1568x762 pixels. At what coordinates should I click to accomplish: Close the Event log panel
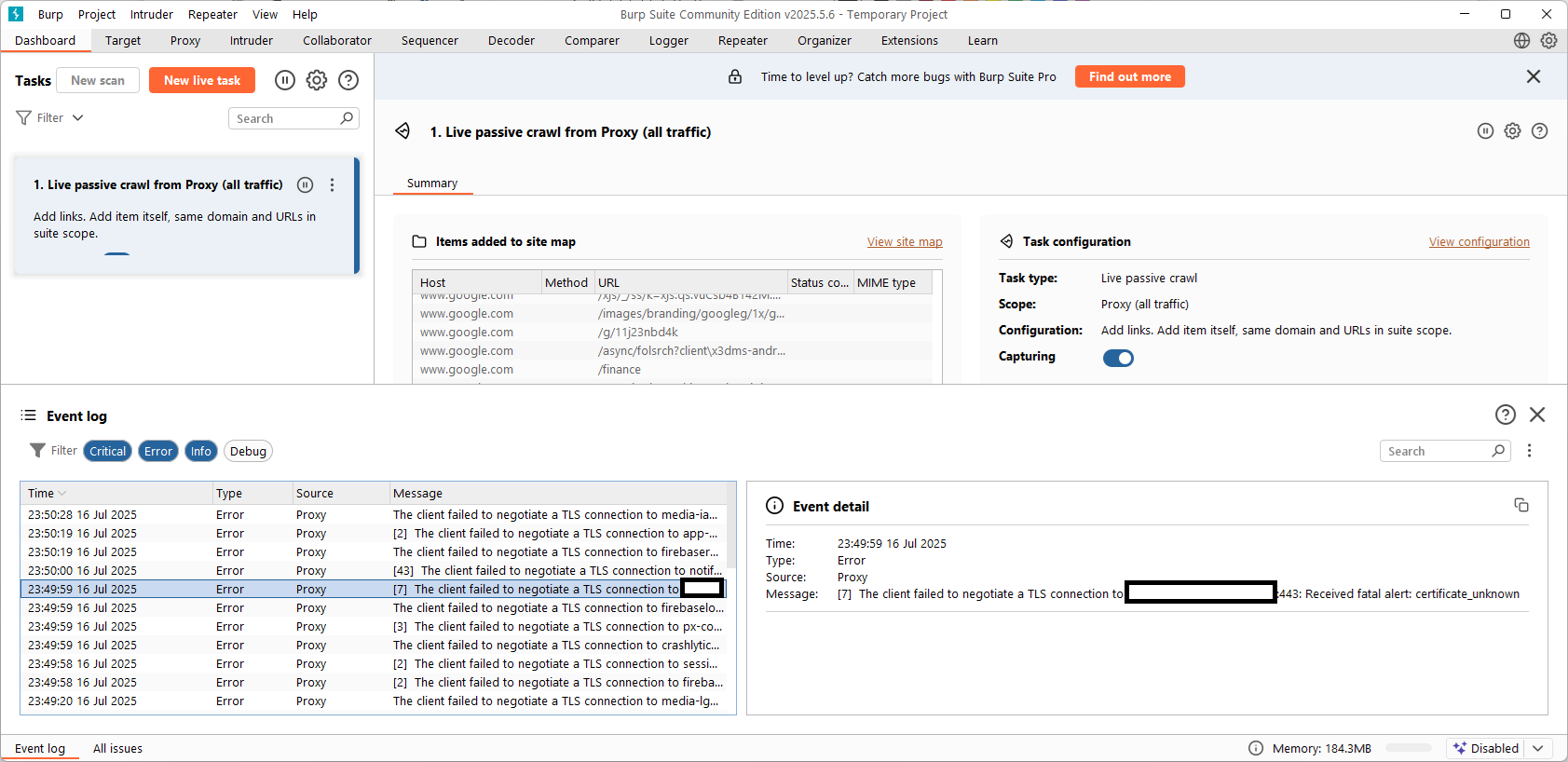tap(1537, 415)
